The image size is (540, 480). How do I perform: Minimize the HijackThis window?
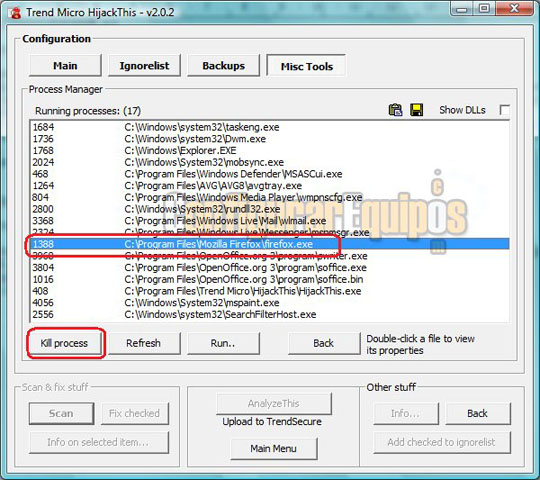462,9
